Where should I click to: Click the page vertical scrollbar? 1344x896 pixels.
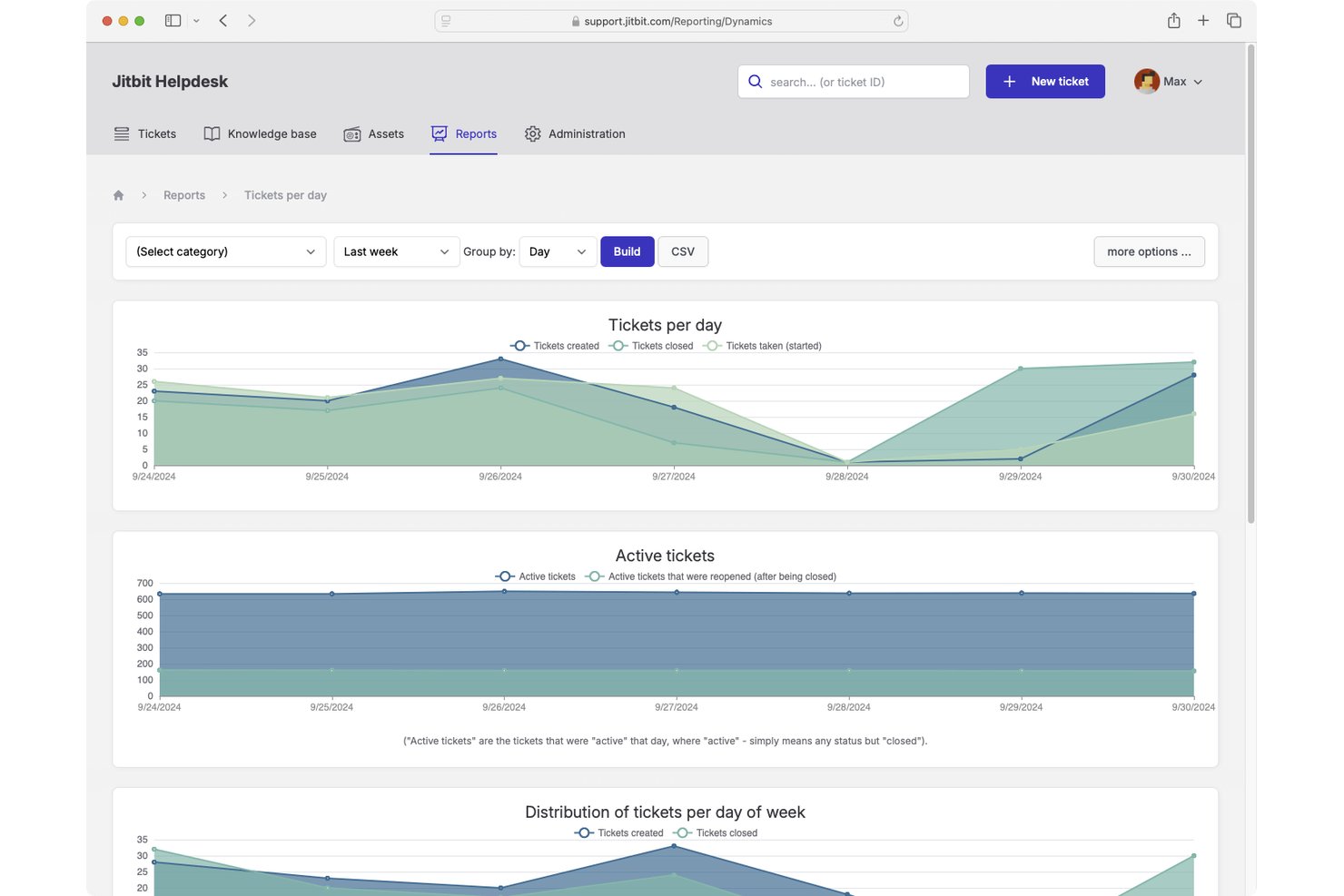pos(1250,284)
